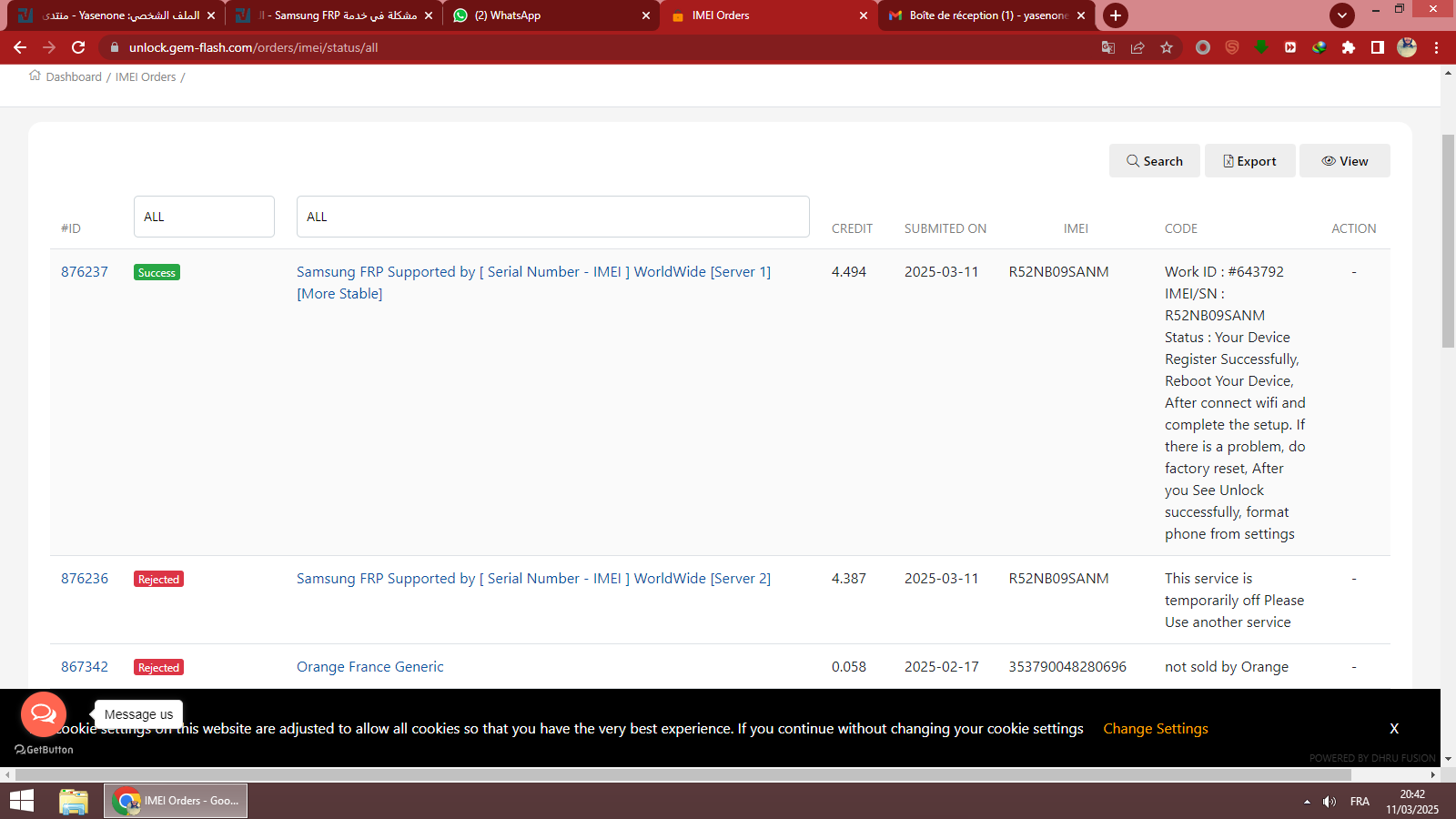This screenshot has width=1456, height=819.
Task: Click the Export button
Action: pos(1250,161)
